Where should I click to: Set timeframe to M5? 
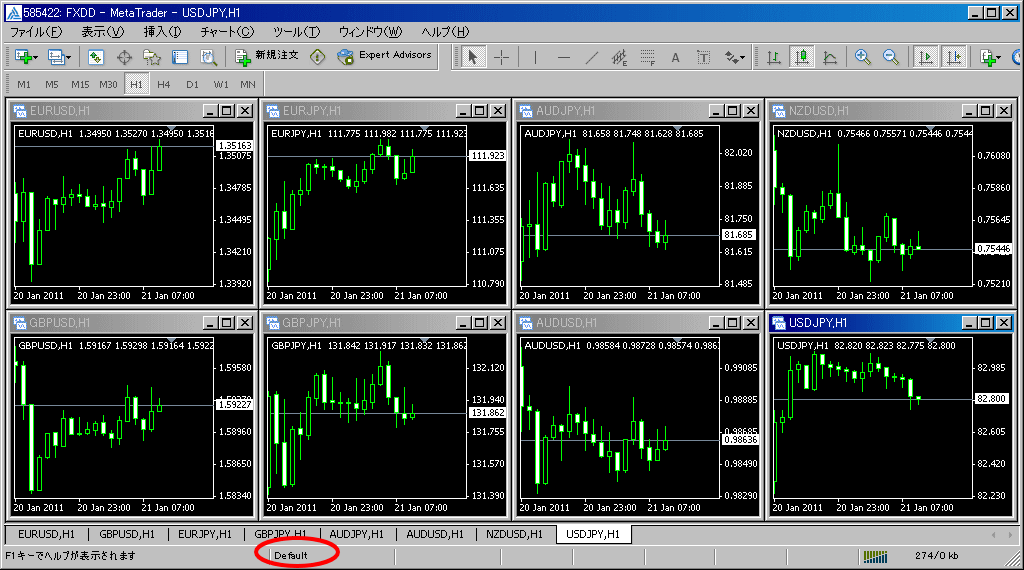click(52, 84)
